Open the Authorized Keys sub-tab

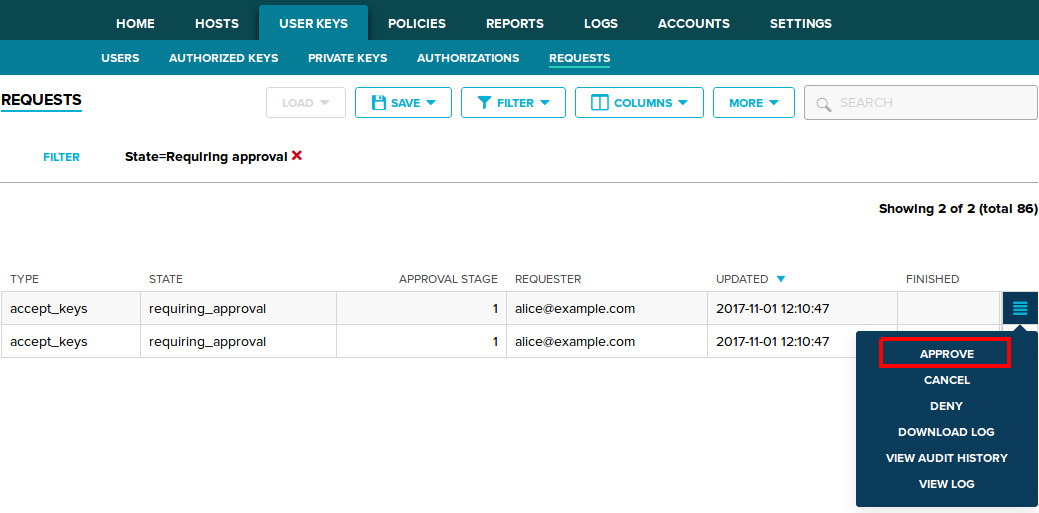coord(223,58)
